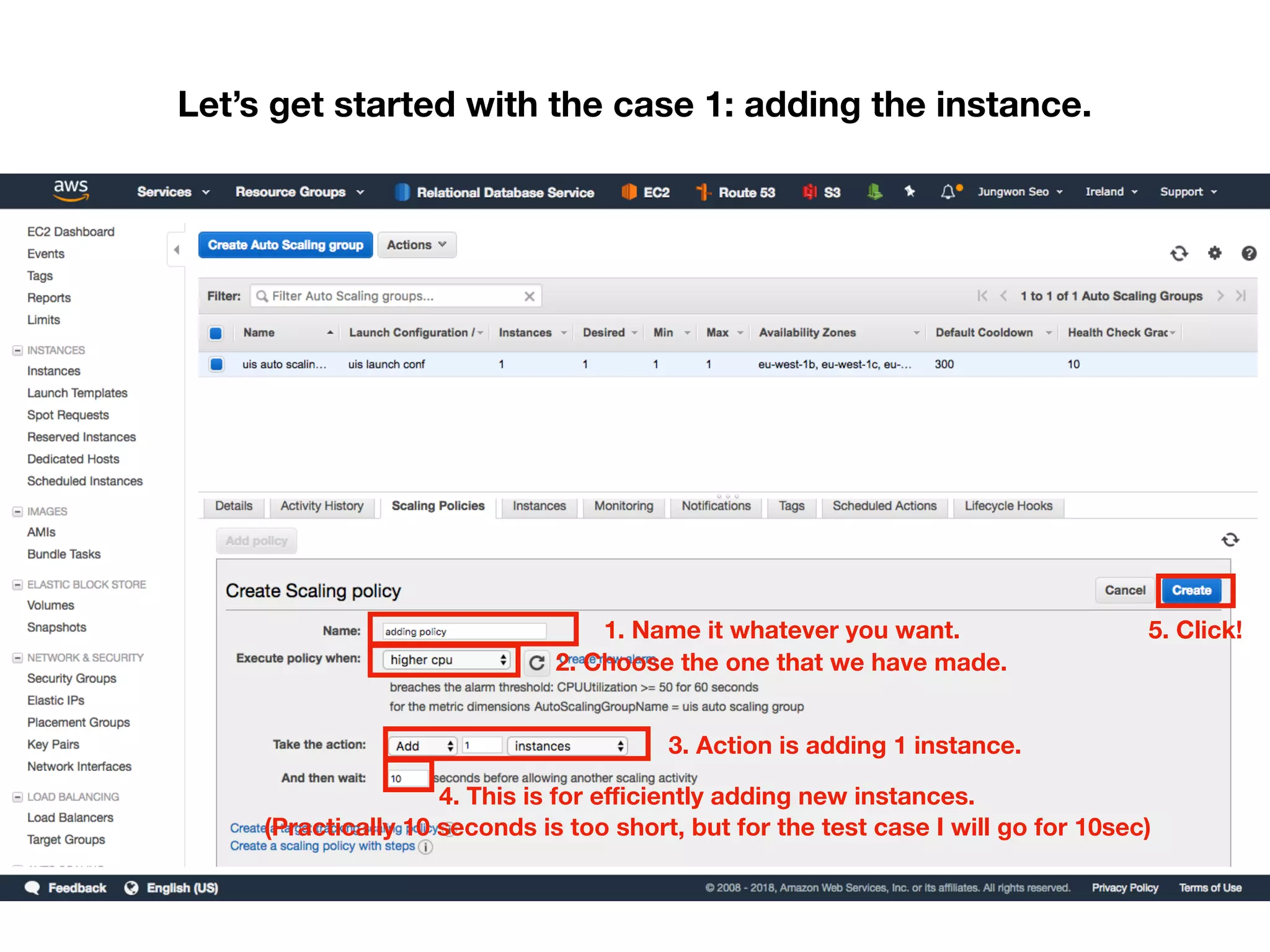Go to the last page of results
Image resolution: width=1270 pixels, height=952 pixels.
[1240, 296]
